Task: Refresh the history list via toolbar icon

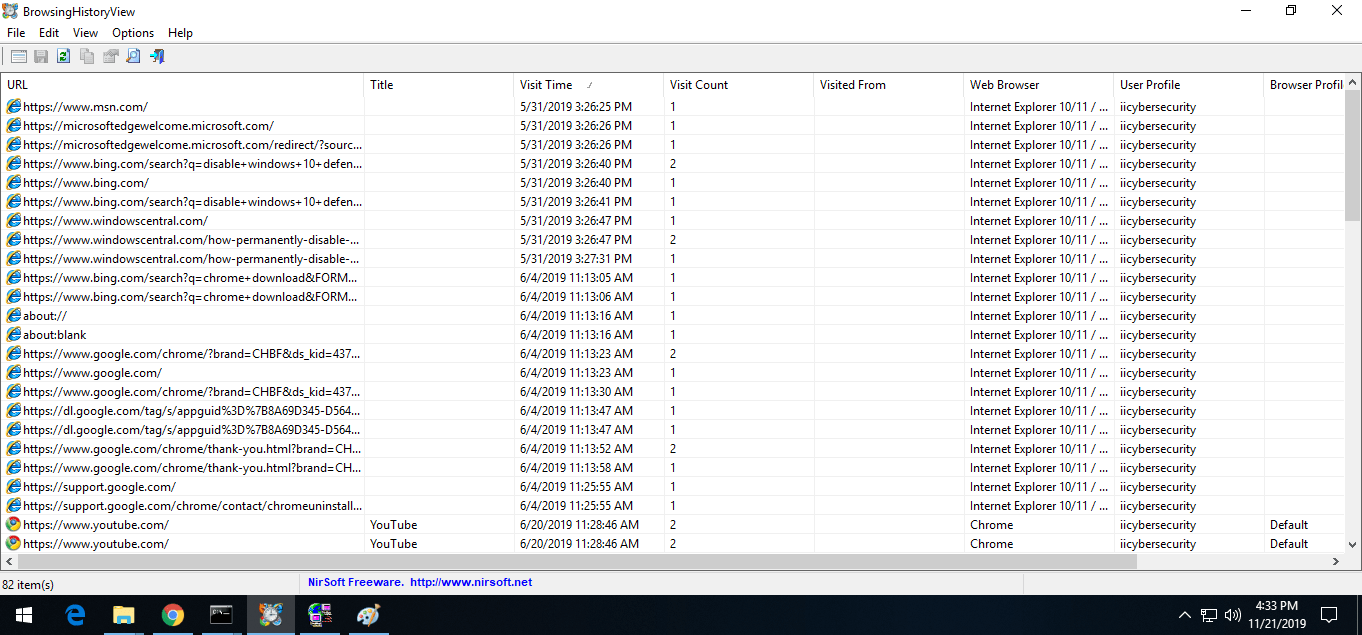Action: [64, 57]
